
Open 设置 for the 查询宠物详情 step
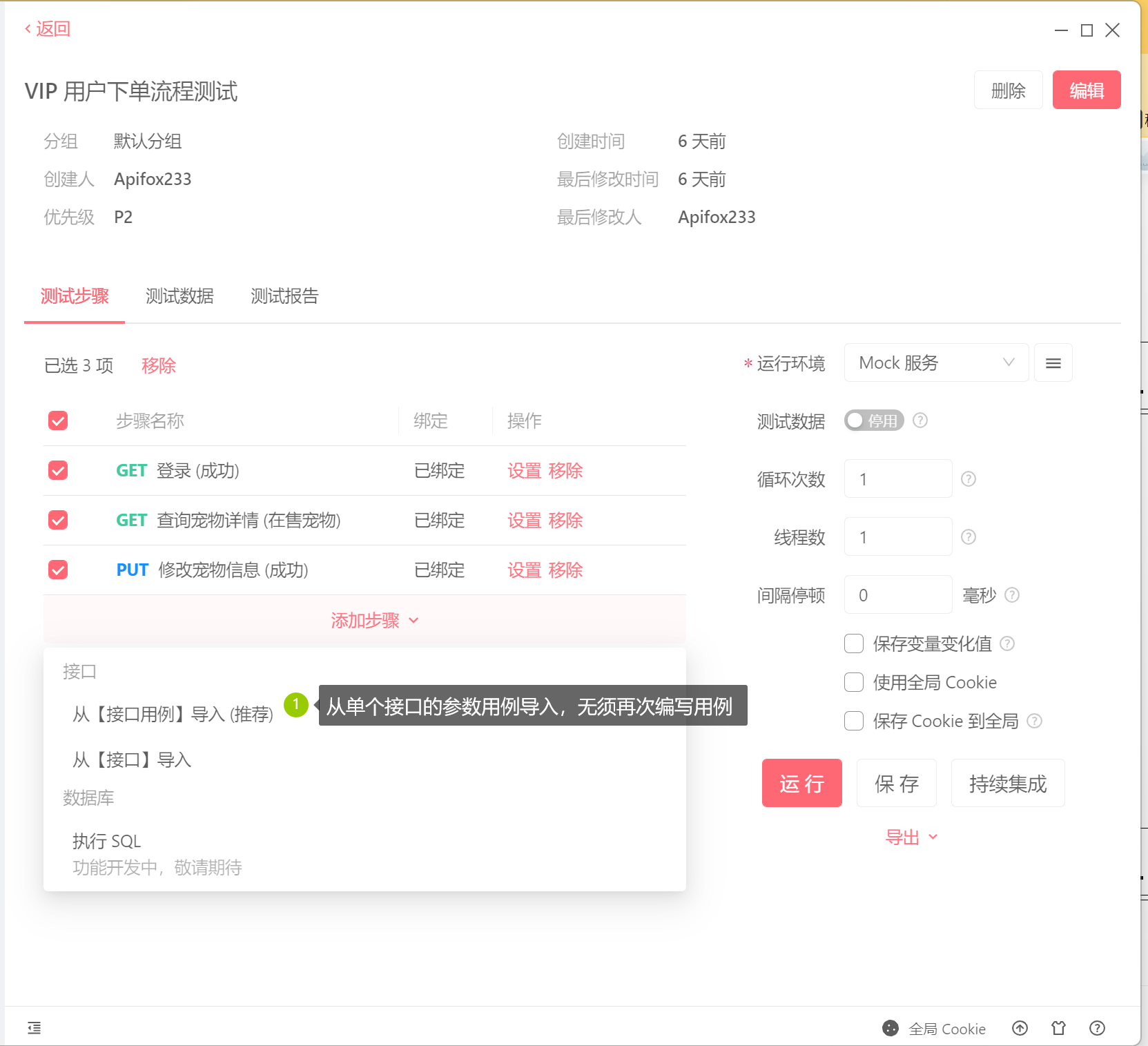[x=524, y=521]
